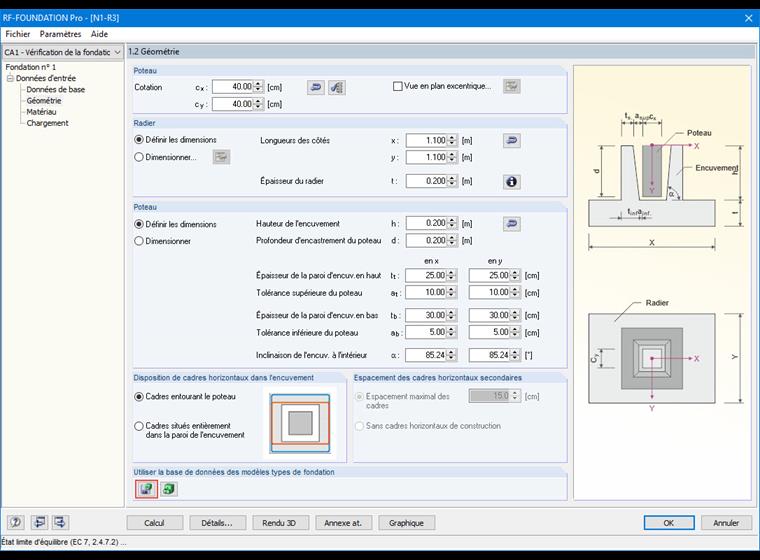Click the Calcul button
Screen dimensions: 760x560
coord(155,523)
